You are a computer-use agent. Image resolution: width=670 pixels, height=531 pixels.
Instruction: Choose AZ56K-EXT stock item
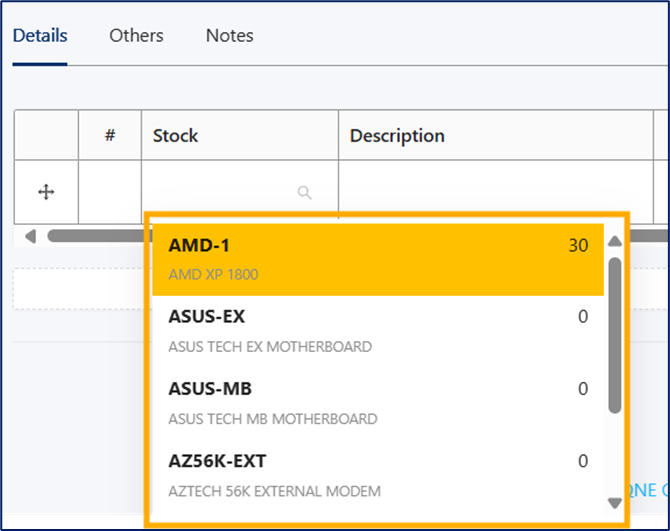378,475
